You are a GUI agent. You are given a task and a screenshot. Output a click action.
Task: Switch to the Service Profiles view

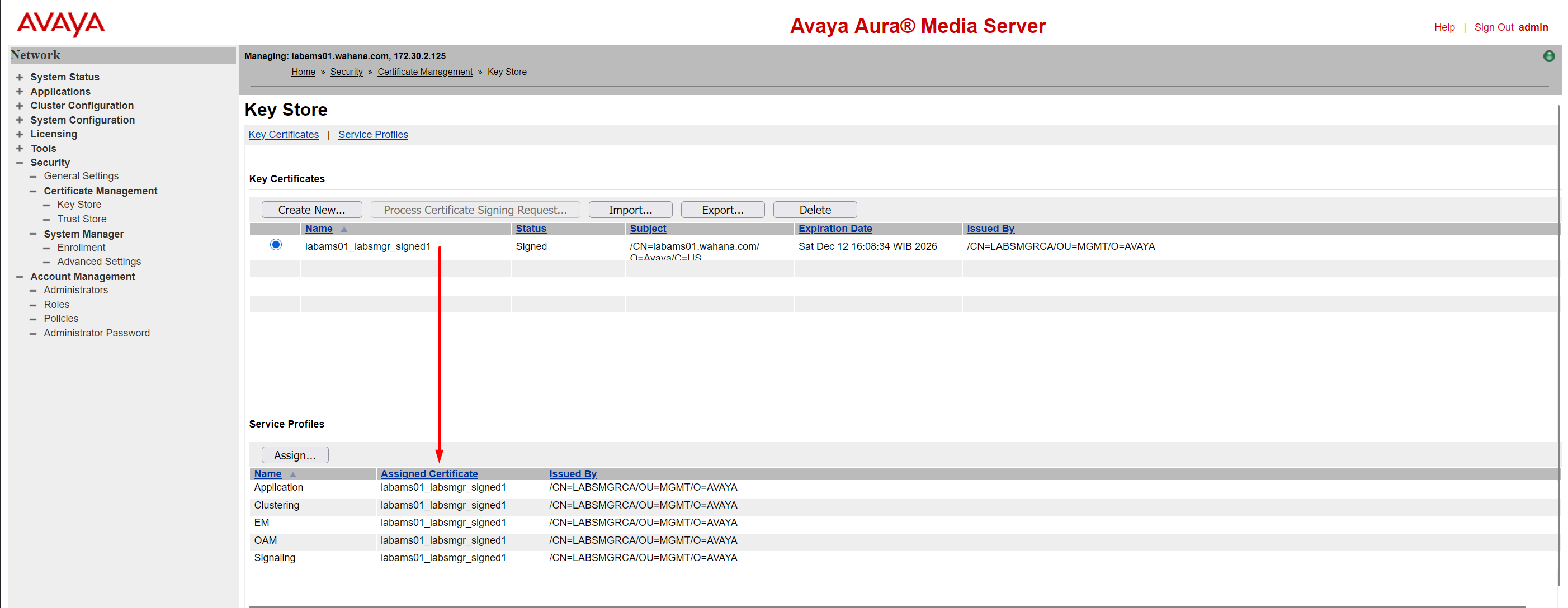[373, 134]
